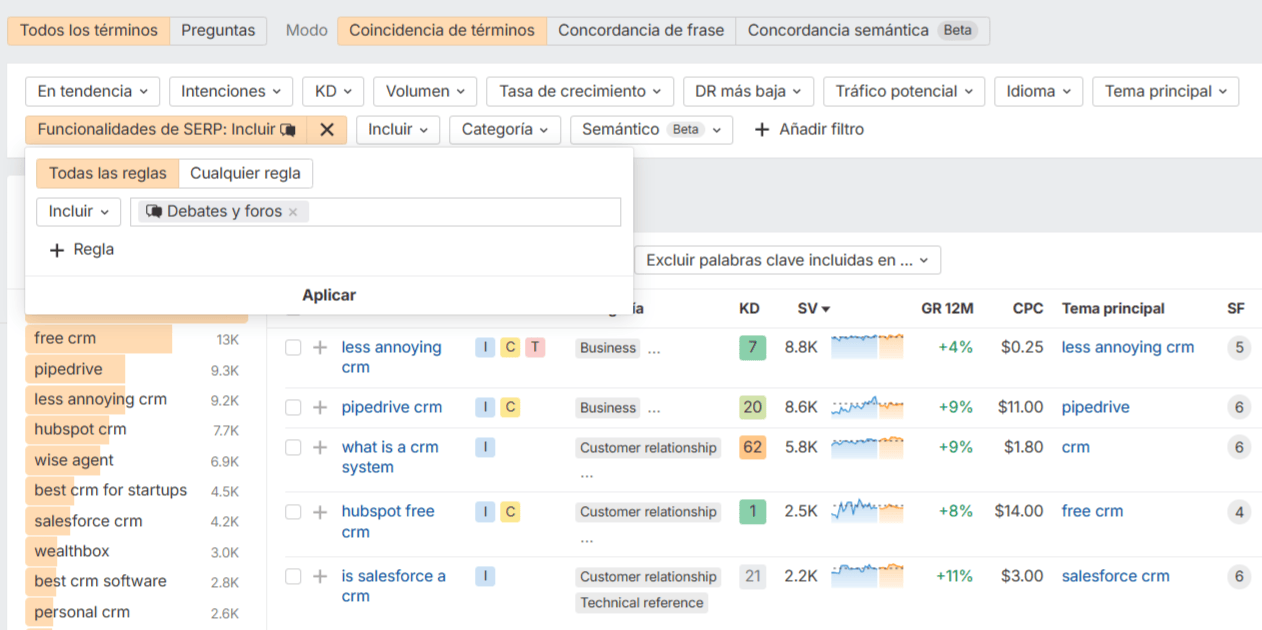Click the SERP features rule input field

pos(375,212)
